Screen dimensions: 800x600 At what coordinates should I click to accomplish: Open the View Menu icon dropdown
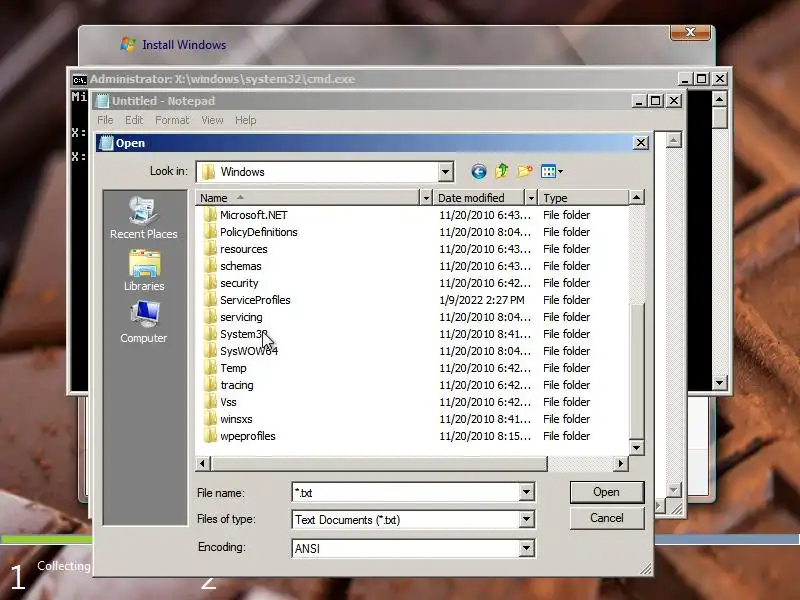[x=552, y=171]
